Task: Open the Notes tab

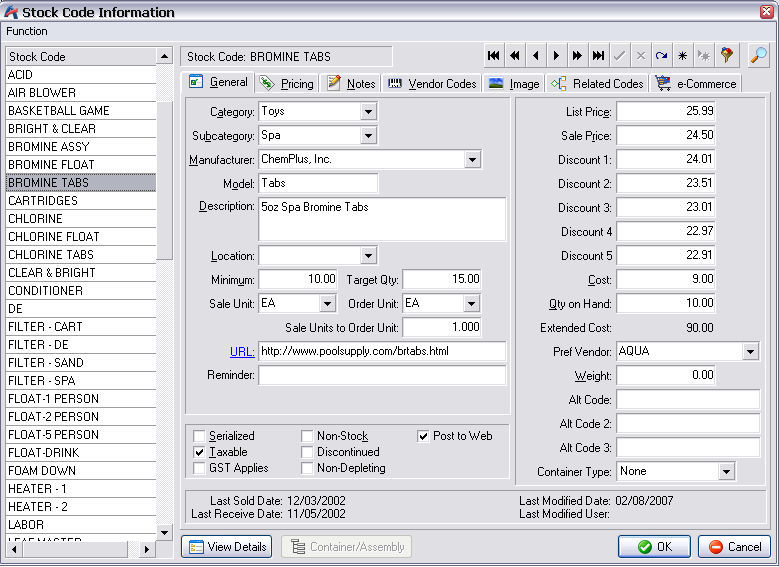Action: [x=351, y=83]
